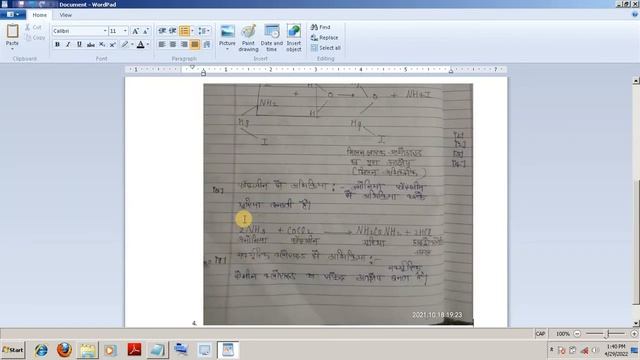The width and height of the screenshot is (640, 360).
Task: Open the file explorer folder icon
Action: coord(87,350)
